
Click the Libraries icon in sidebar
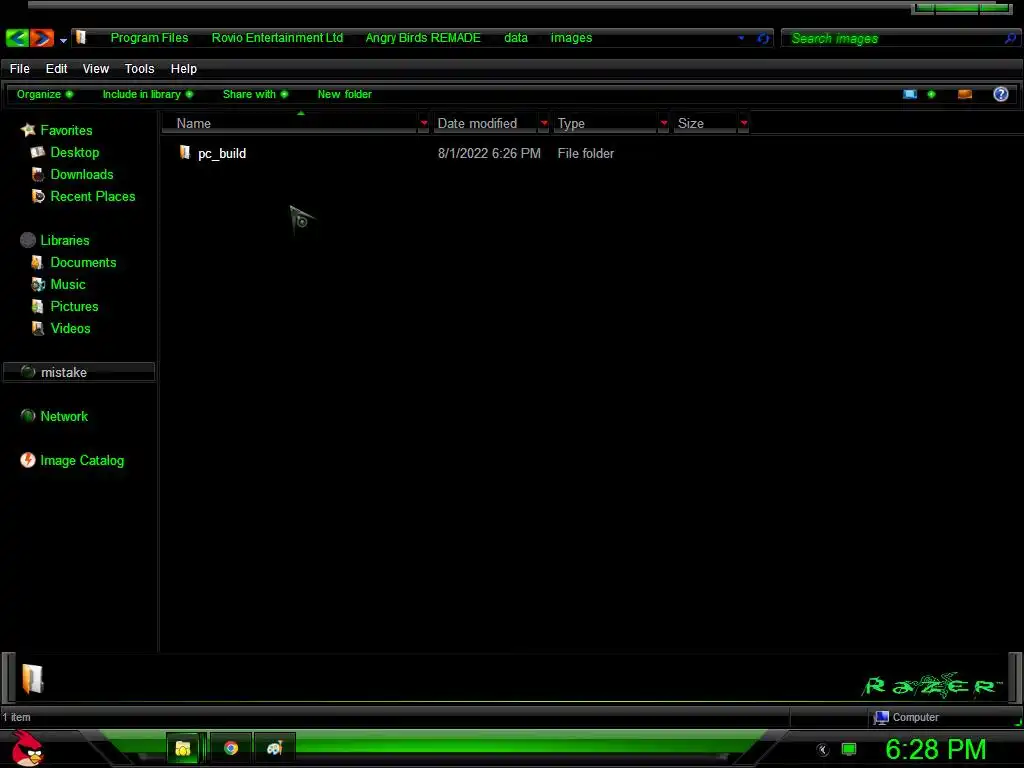27,240
